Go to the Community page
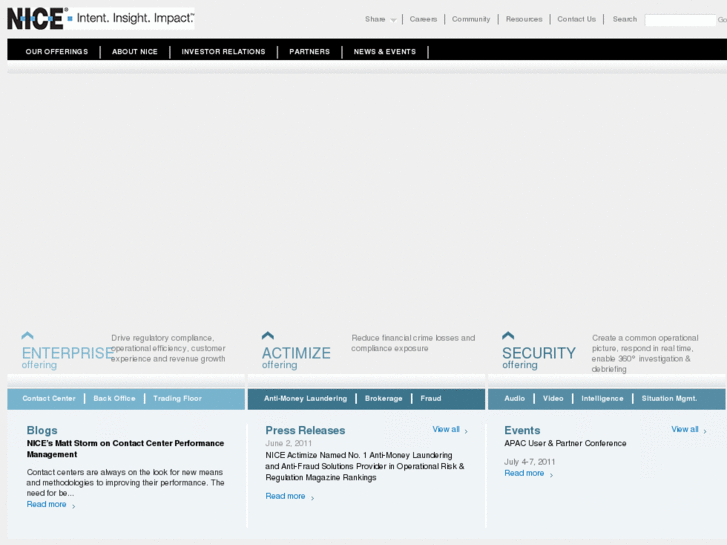727x545 pixels. [x=471, y=19]
